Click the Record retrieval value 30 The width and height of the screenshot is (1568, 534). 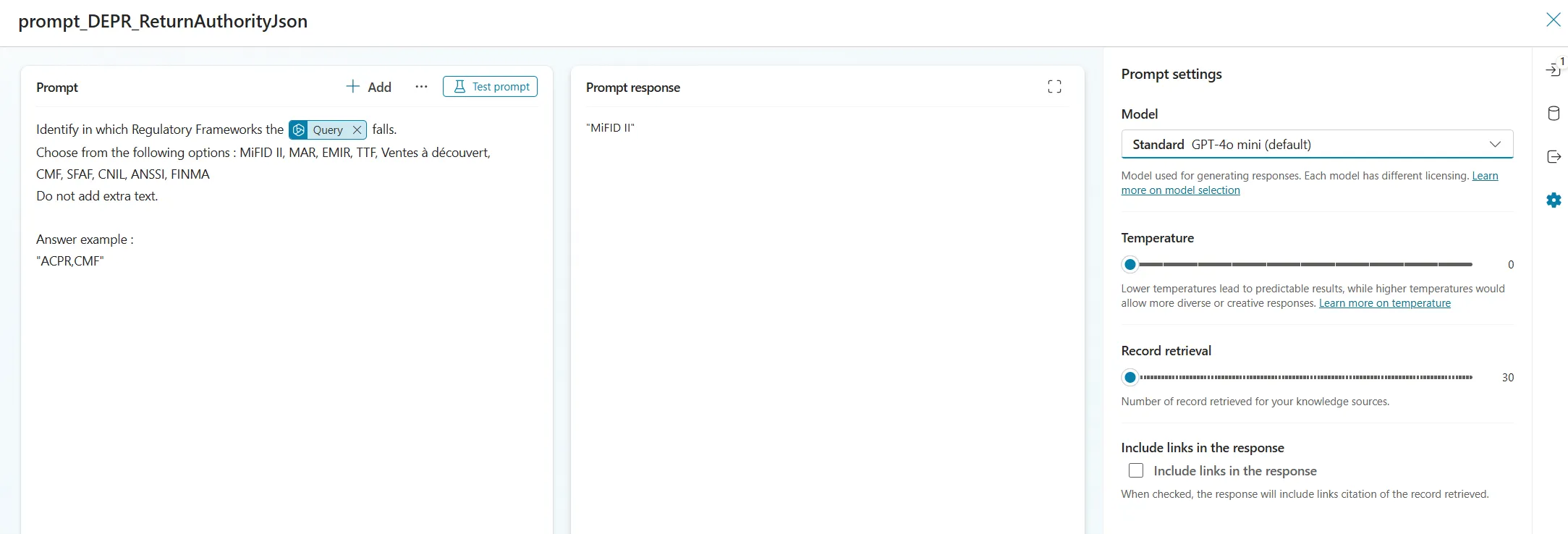pyautogui.click(x=1508, y=378)
